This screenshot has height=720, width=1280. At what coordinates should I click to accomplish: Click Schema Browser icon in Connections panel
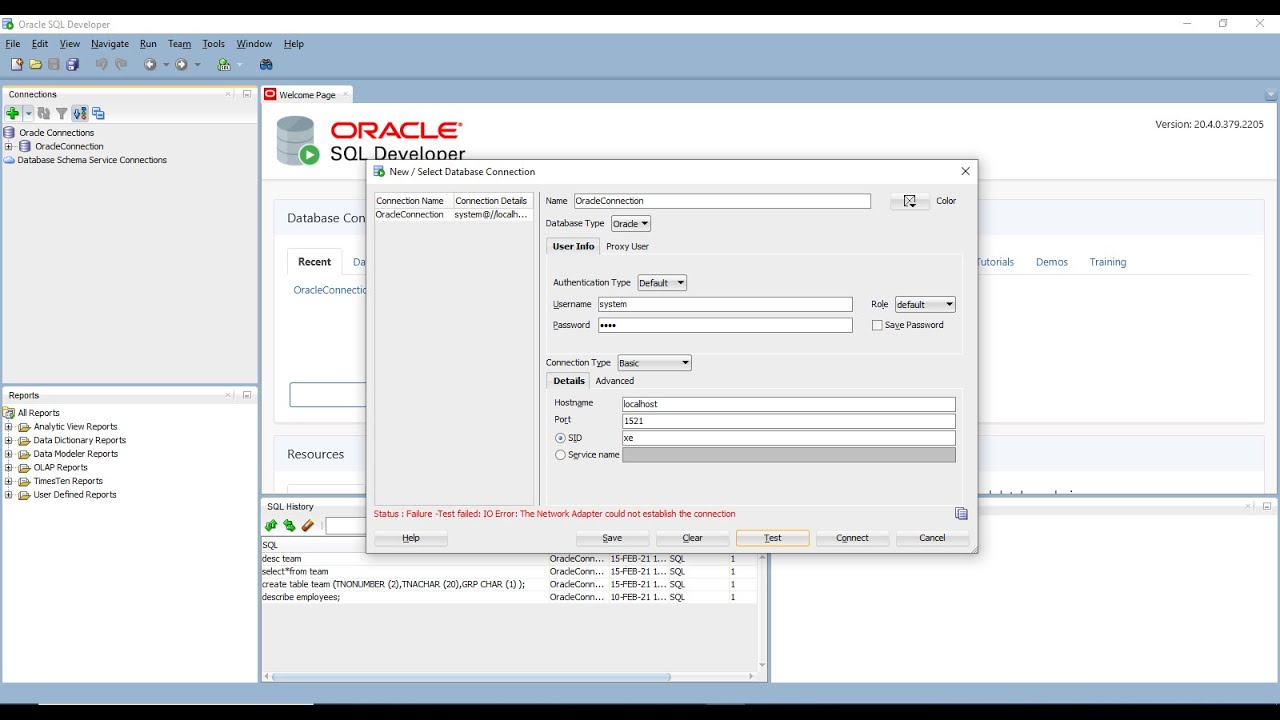[x=80, y=114]
